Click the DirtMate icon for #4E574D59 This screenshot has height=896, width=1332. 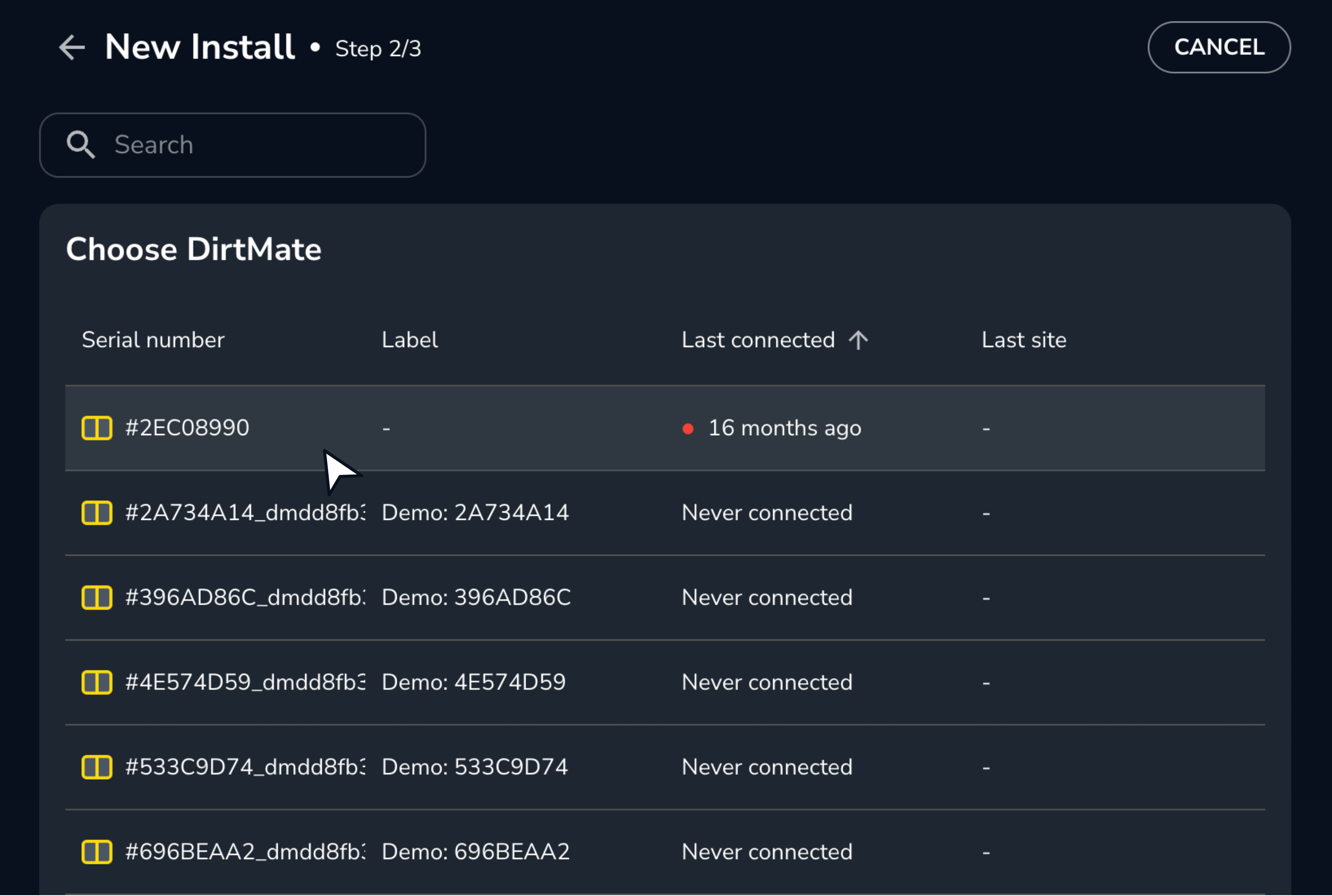(97, 682)
